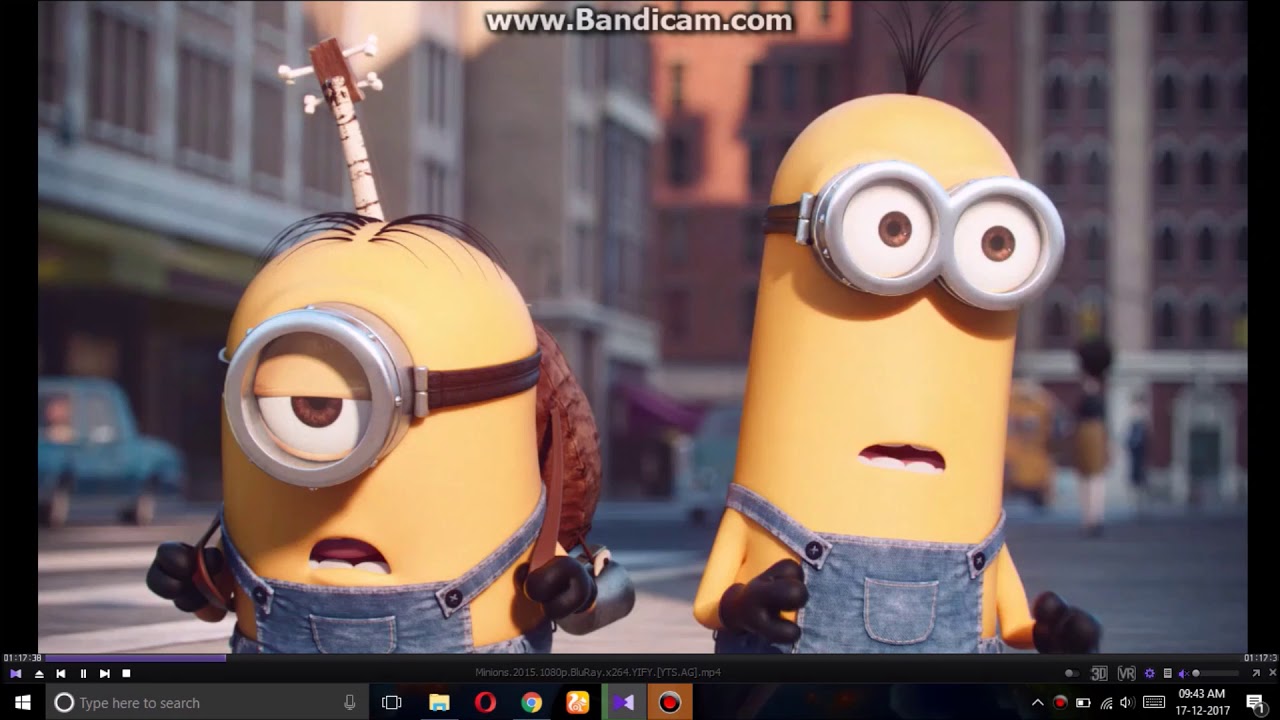Open Task View

(392, 703)
